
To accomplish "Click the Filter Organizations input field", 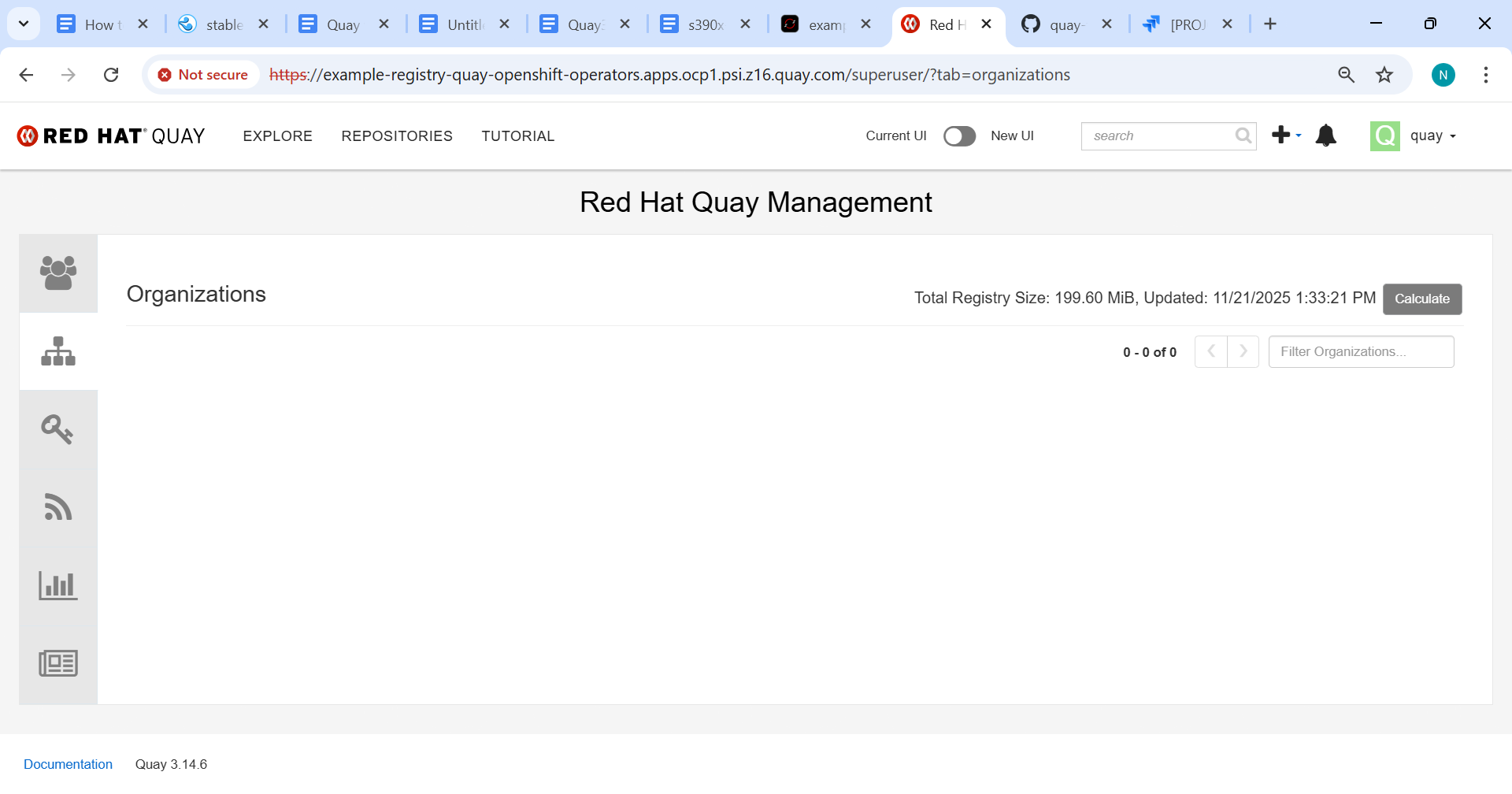I will click(x=1361, y=351).
